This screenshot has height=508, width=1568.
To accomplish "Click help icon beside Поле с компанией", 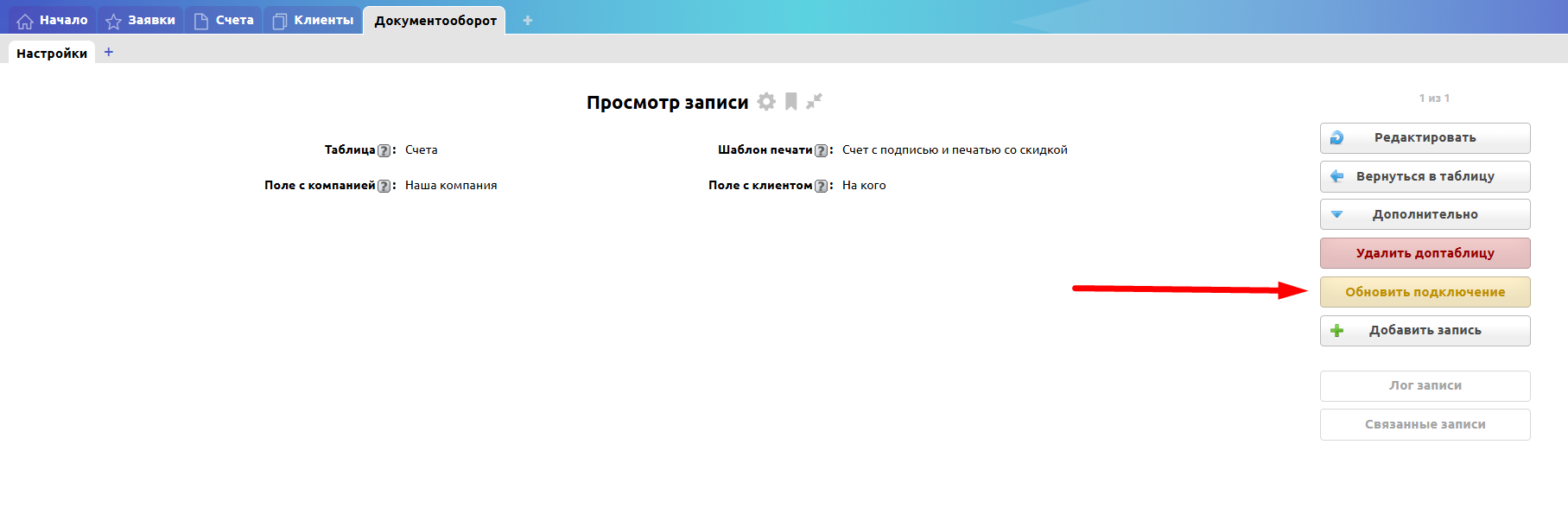I will [x=384, y=186].
